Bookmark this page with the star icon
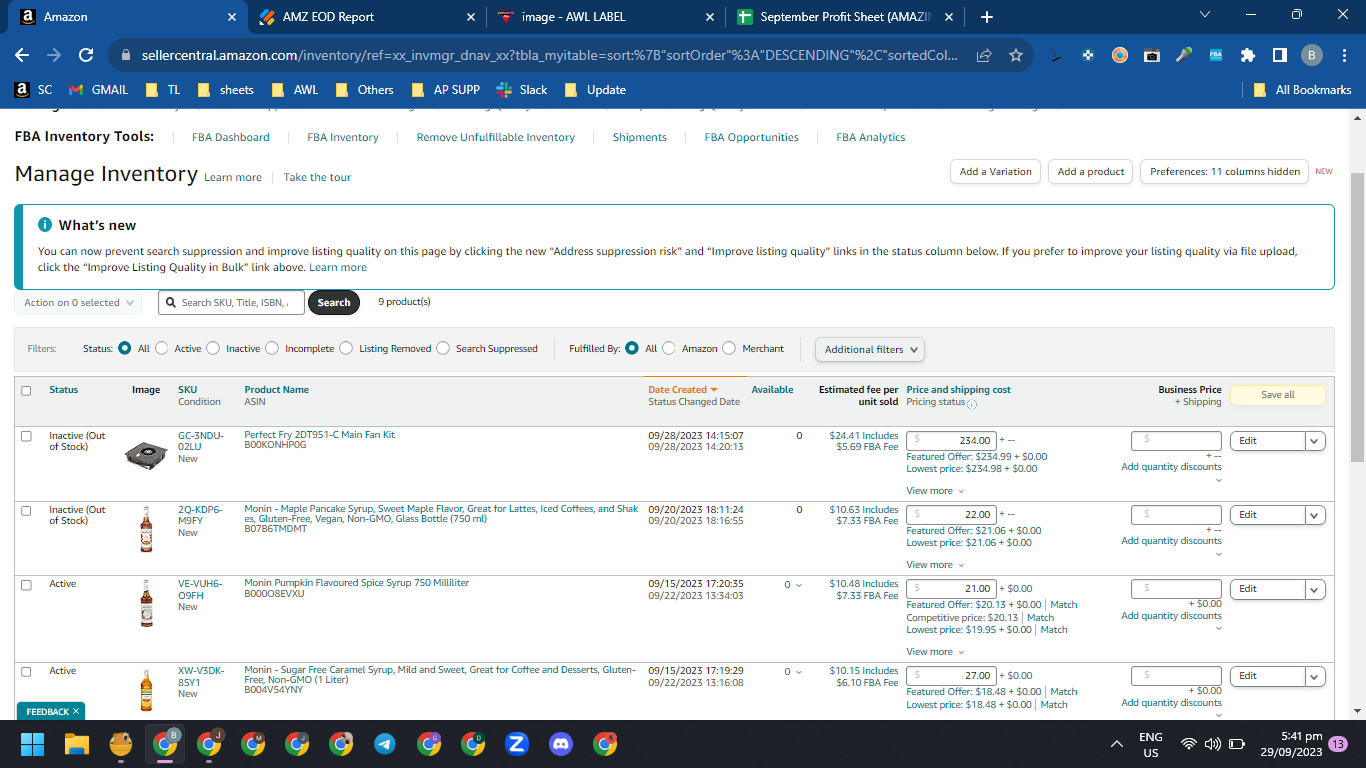The image size is (1366, 768). coord(1016,55)
